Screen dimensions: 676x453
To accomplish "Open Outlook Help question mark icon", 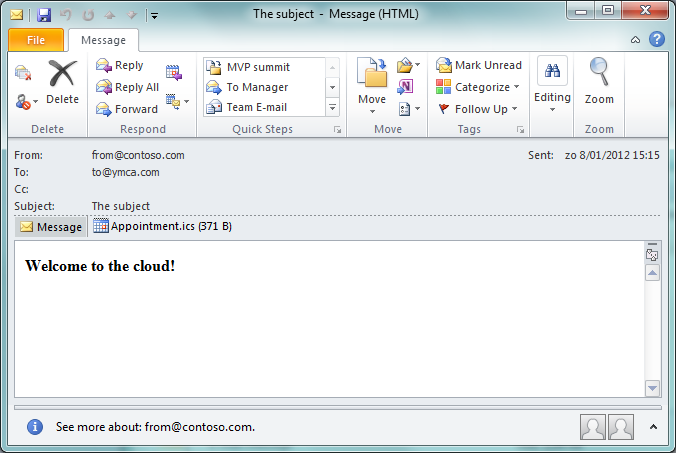I will tap(657, 40).
